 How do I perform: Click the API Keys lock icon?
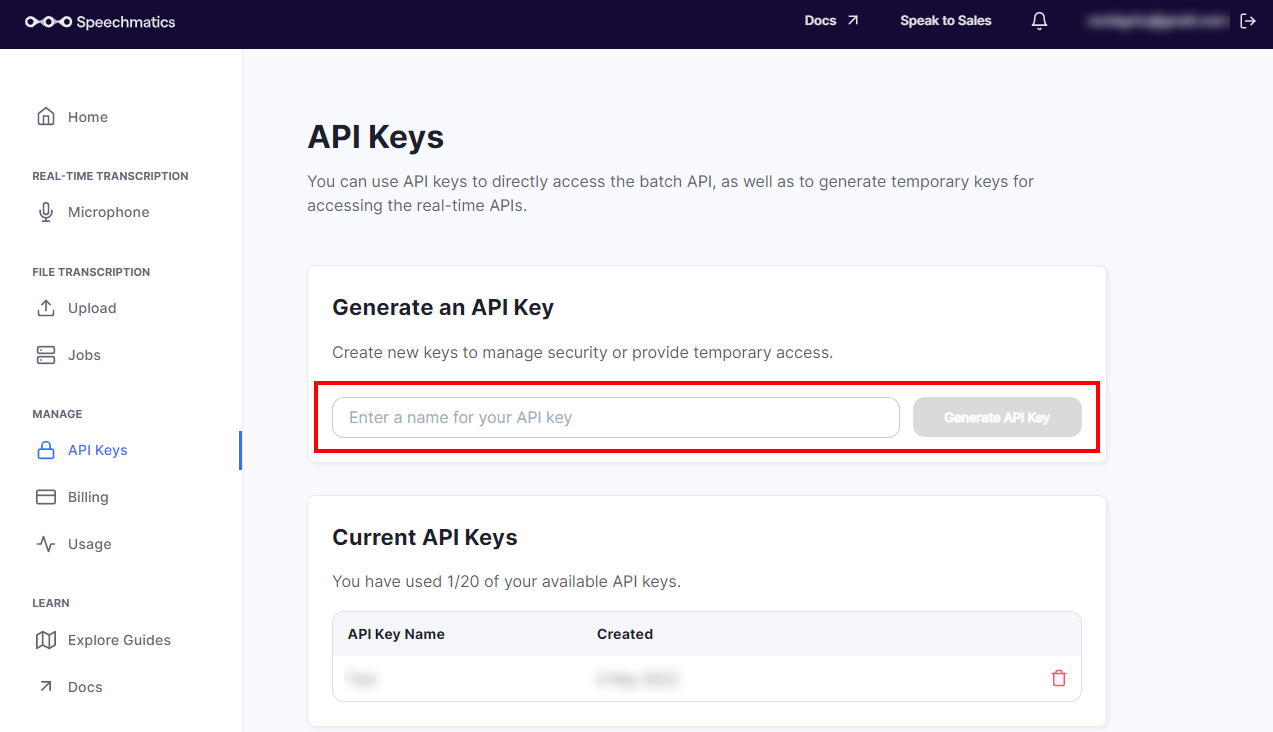(46, 450)
